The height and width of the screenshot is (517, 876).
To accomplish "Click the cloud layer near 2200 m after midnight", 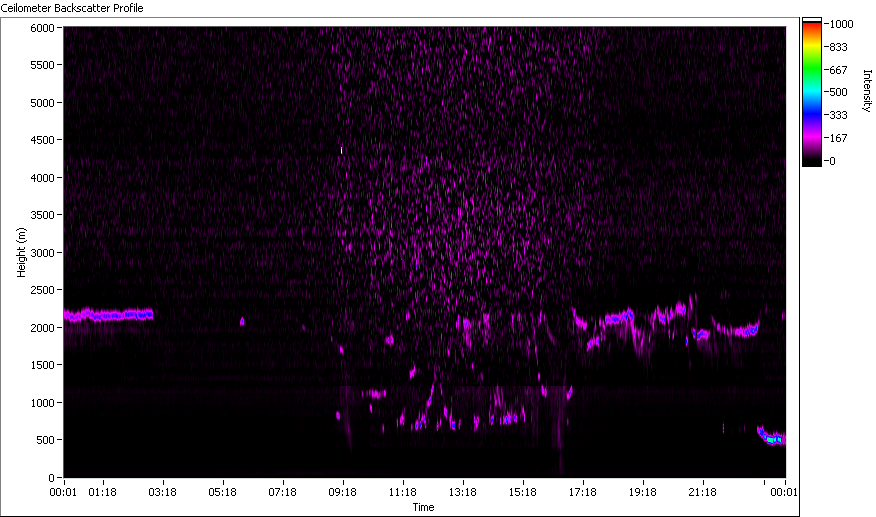I will 108,315.
